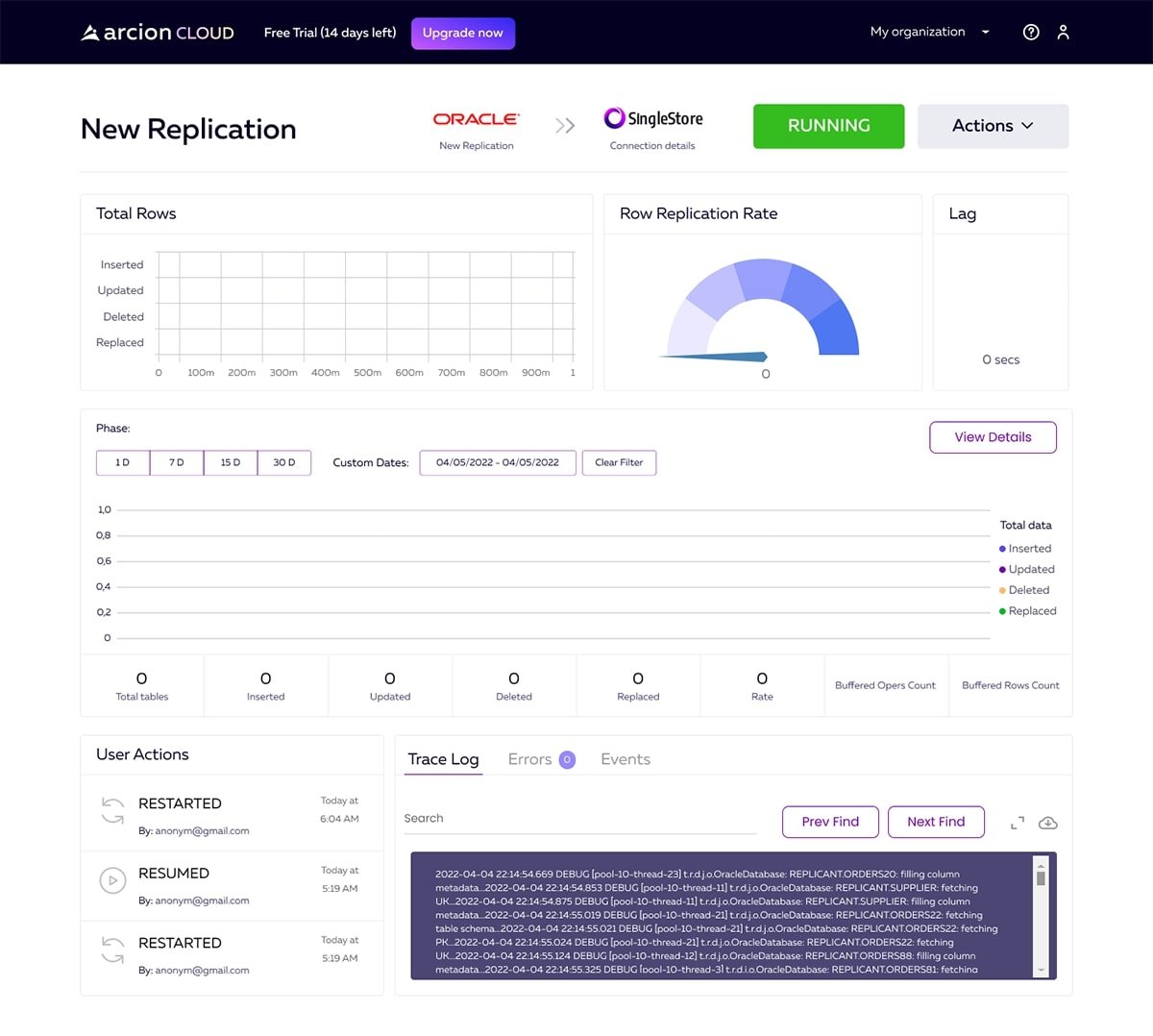1153x1036 pixels.
Task: Click inside the trace log search field
Action: (x=576, y=818)
